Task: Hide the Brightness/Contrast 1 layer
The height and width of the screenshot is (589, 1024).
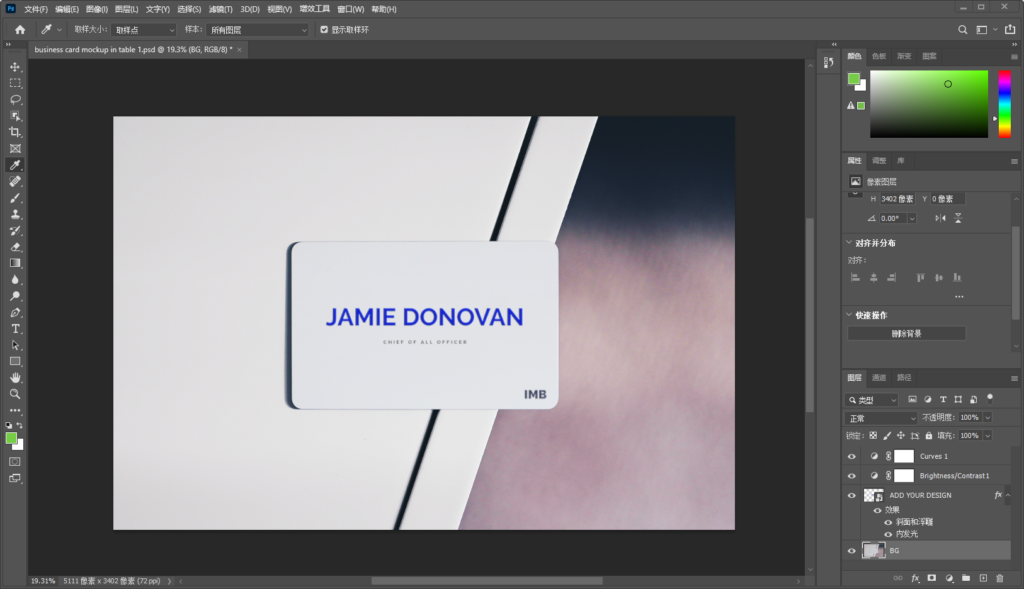Action: [852, 476]
